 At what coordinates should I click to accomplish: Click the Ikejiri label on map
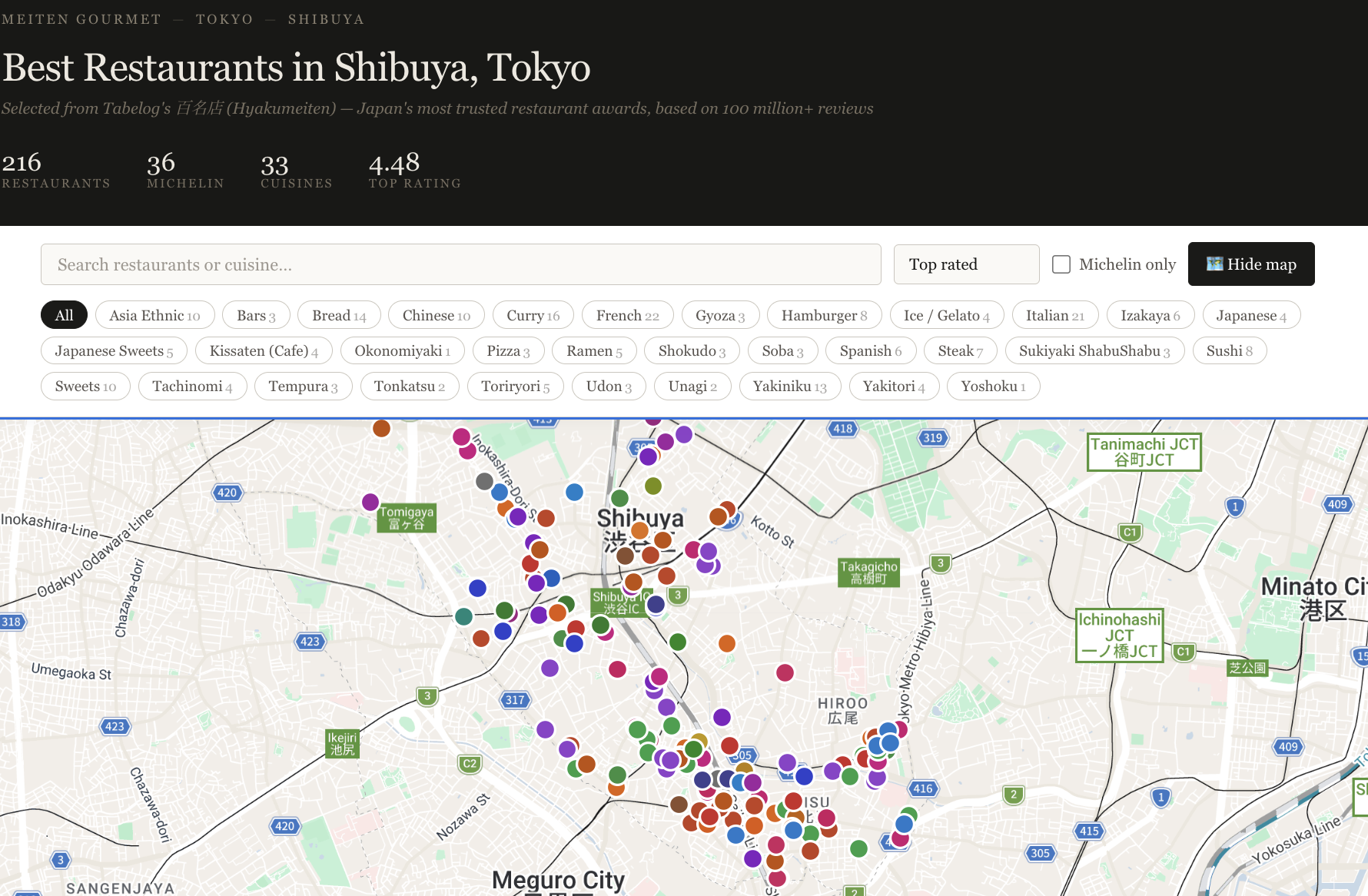342,743
